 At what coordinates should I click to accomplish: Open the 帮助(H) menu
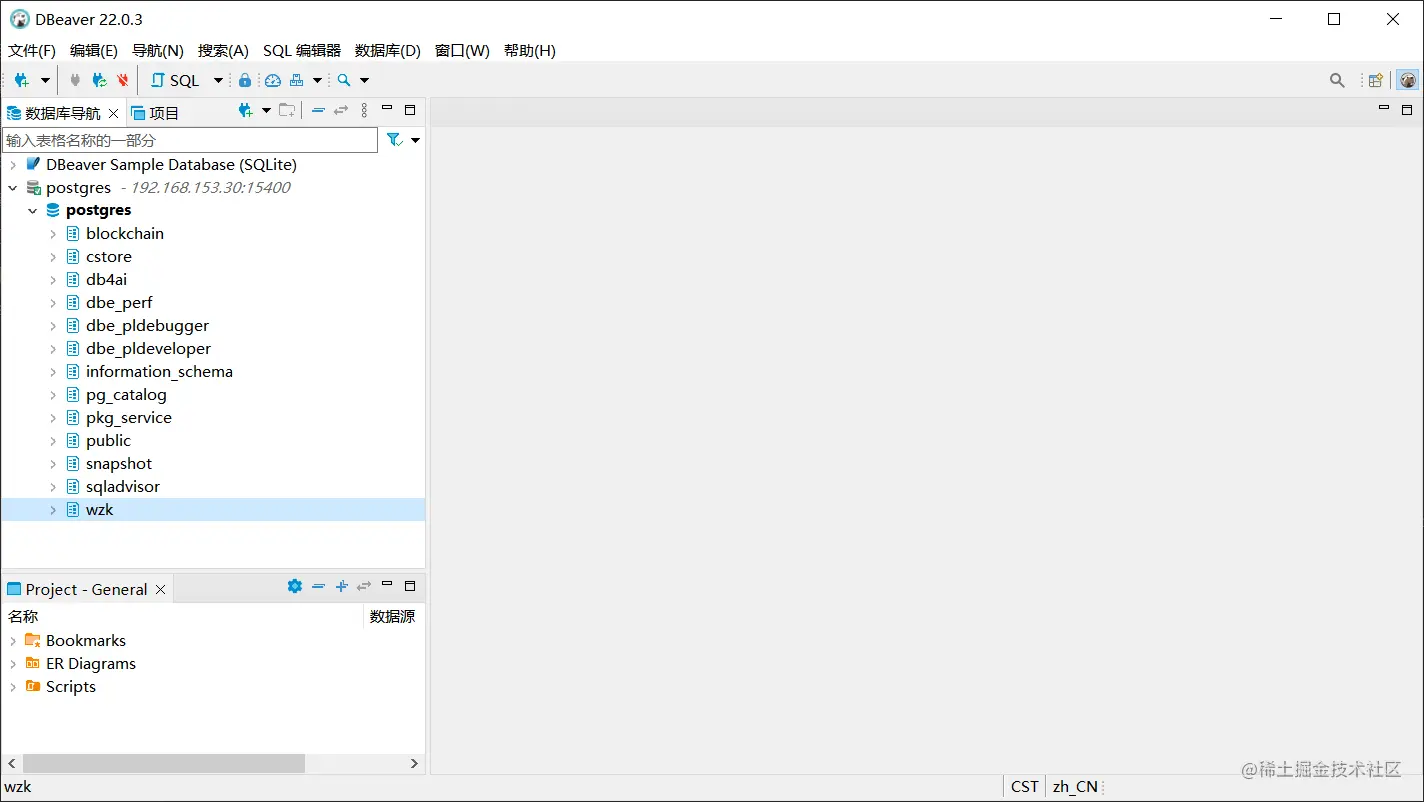pyautogui.click(x=530, y=51)
